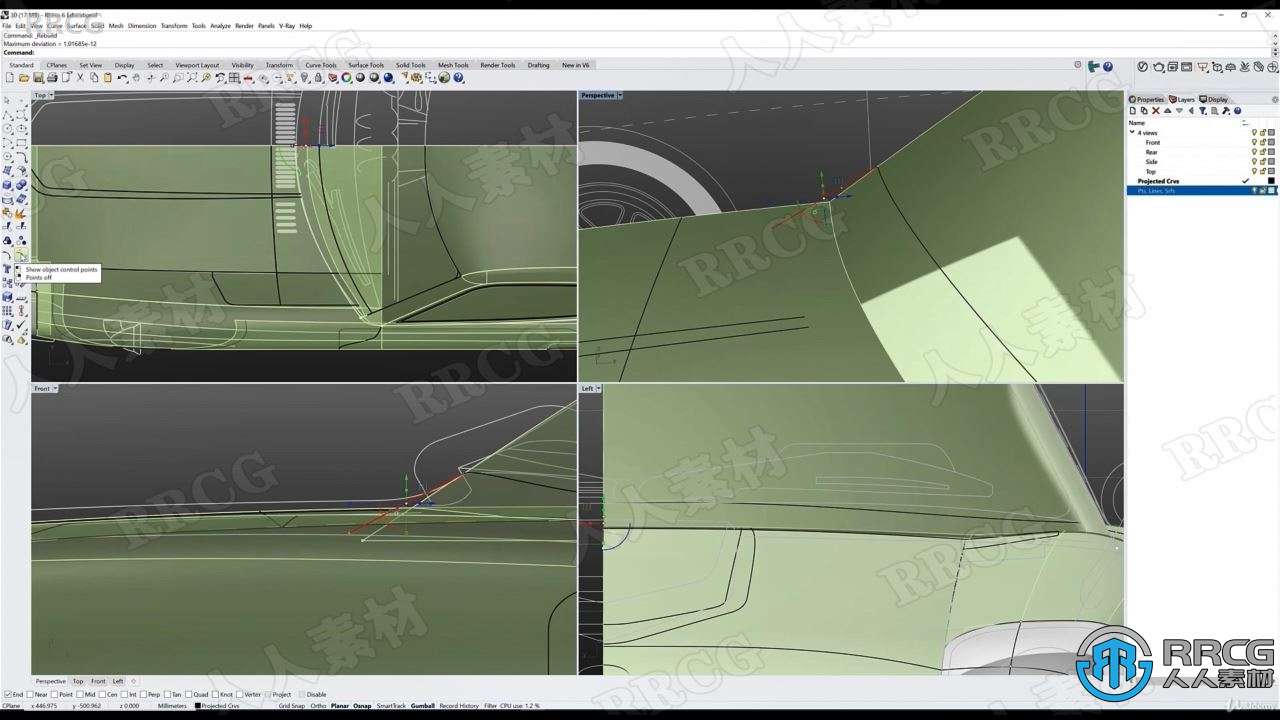Viewport: 1280px width, 720px height.
Task: Open the Display panel tab
Action: (x=1213, y=100)
